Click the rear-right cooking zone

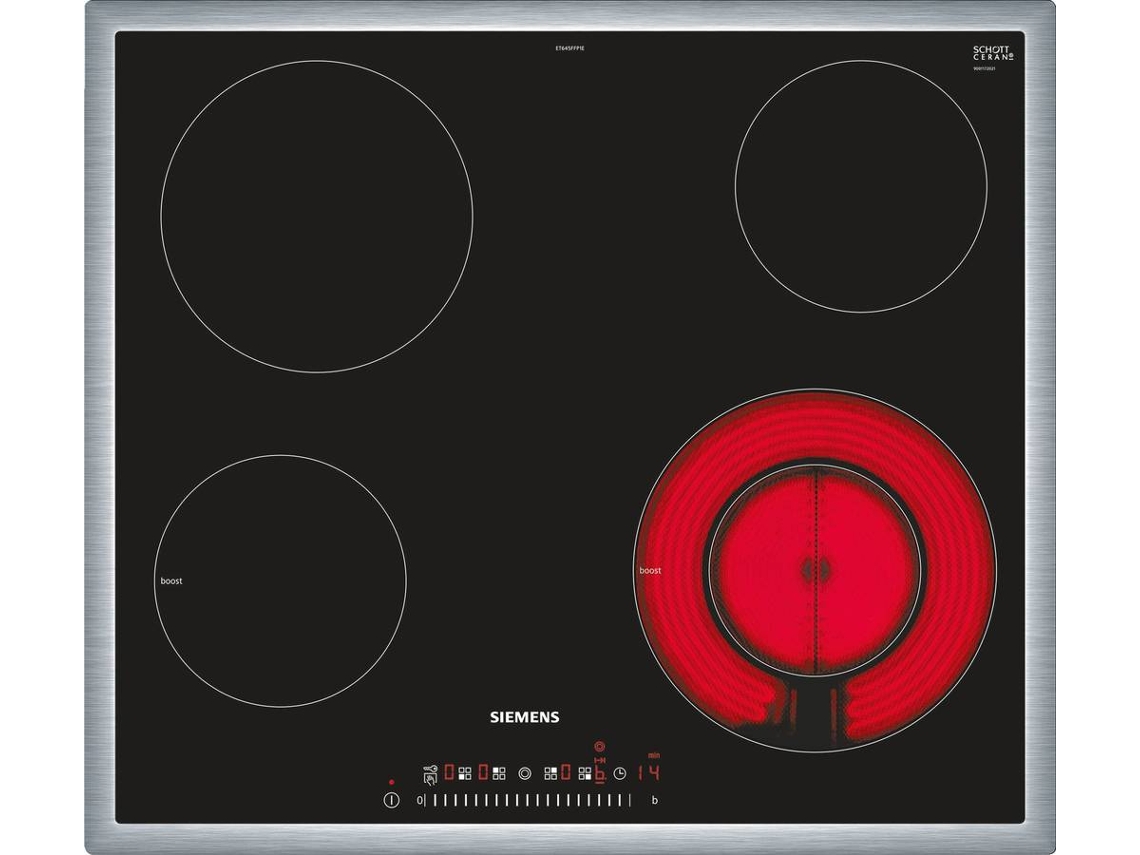(x=861, y=186)
